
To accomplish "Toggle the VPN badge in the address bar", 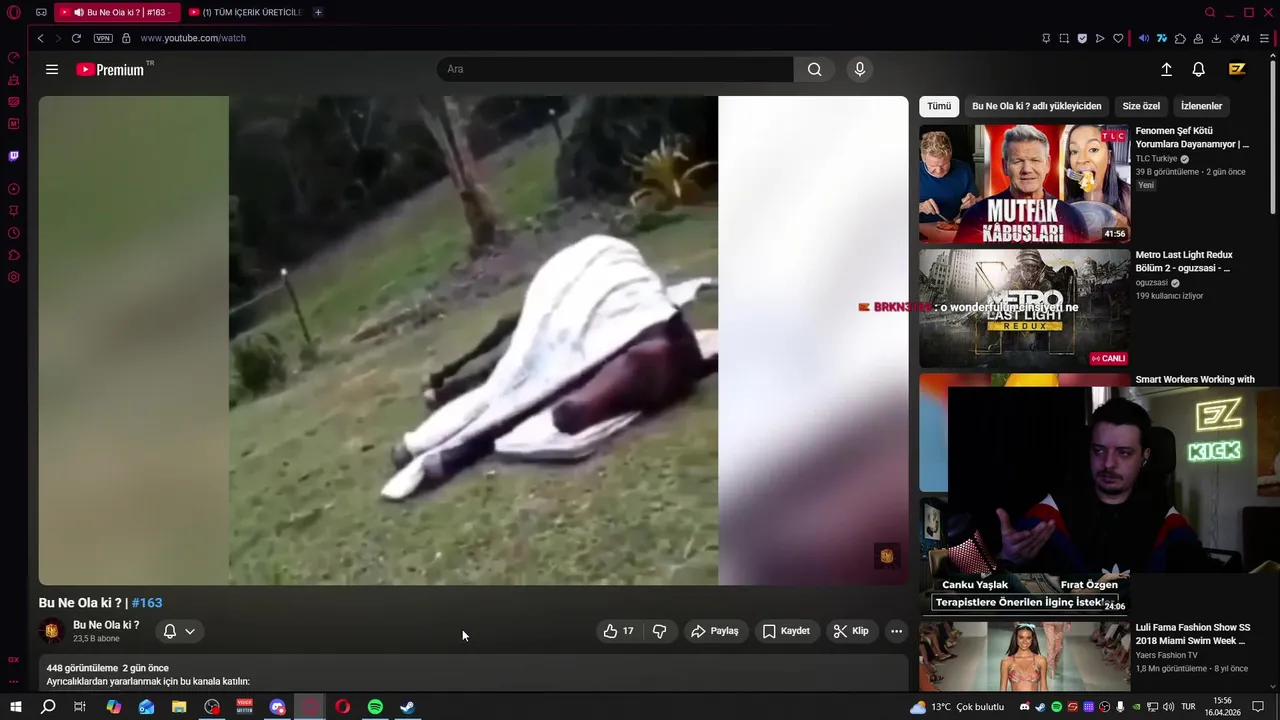I will click(x=103, y=38).
